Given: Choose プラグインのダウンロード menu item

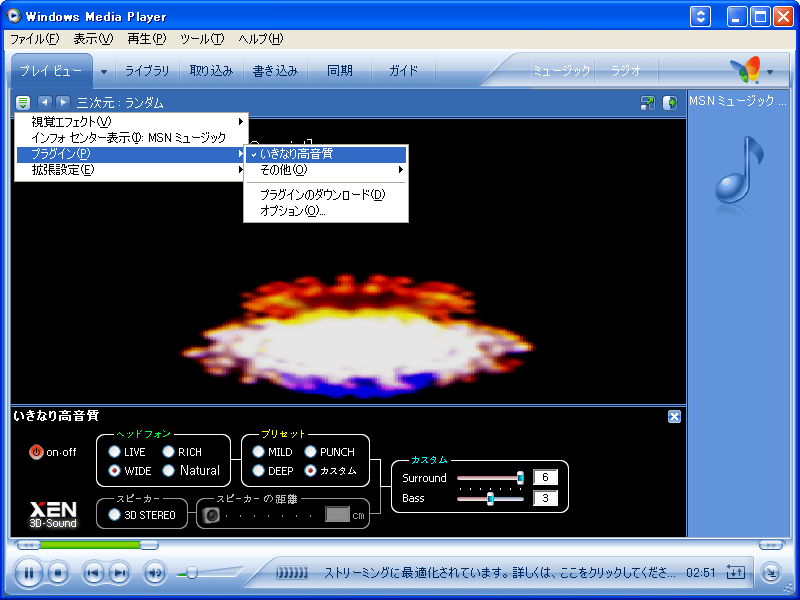Looking at the screenshot, I should (x=326, y=194).
